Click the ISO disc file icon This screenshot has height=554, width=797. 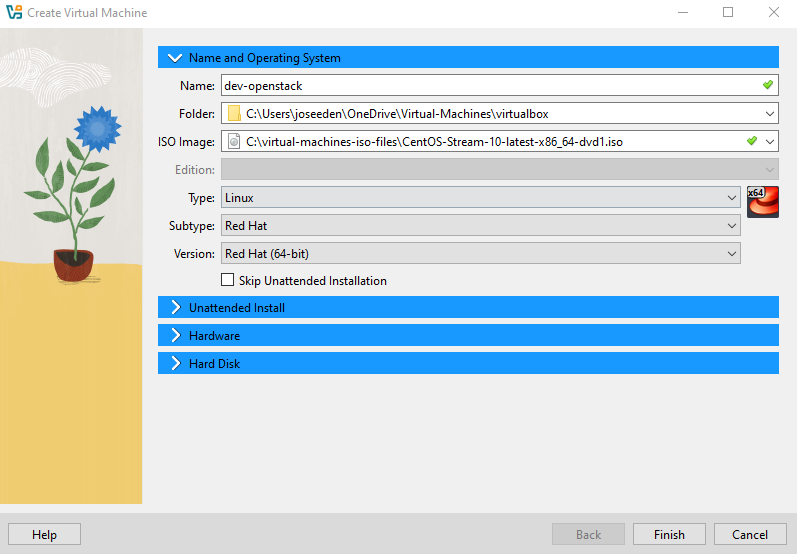tap(233, 142)
